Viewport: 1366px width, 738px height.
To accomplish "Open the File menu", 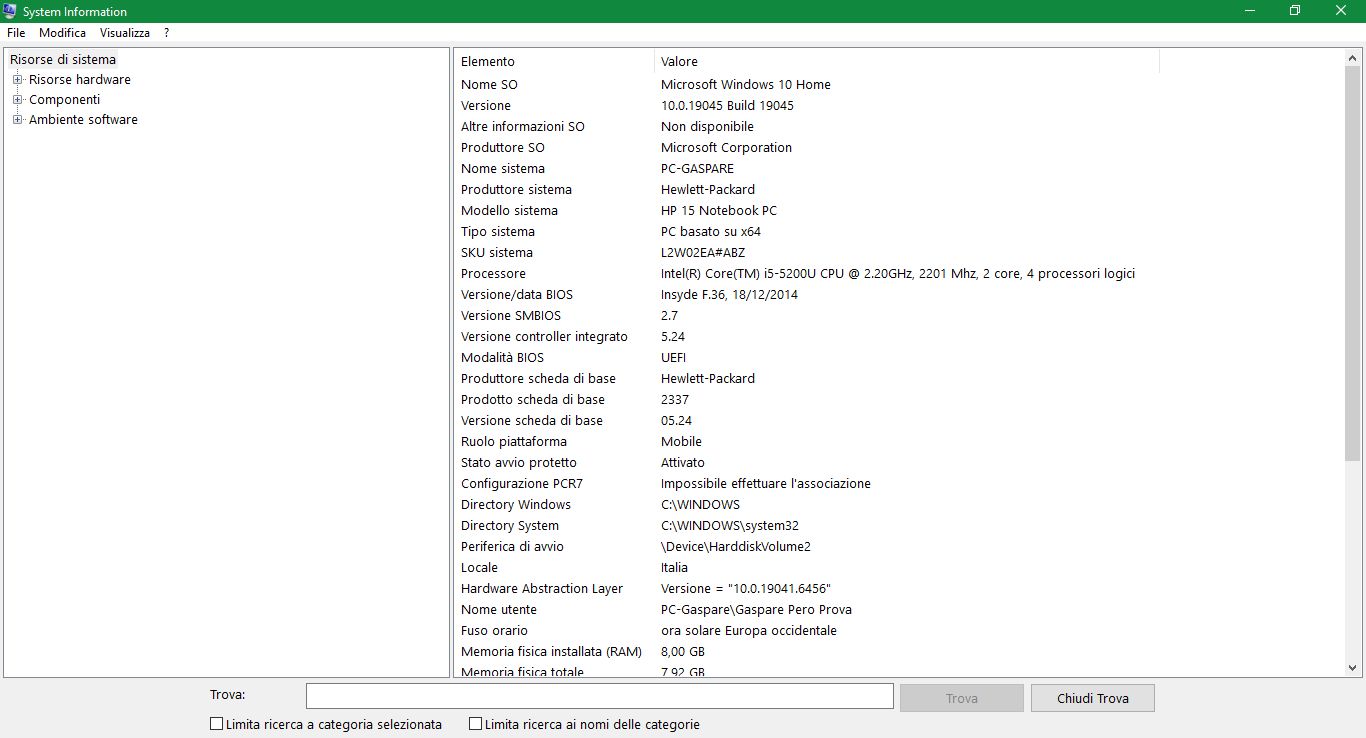I will [x=16, y=33].
